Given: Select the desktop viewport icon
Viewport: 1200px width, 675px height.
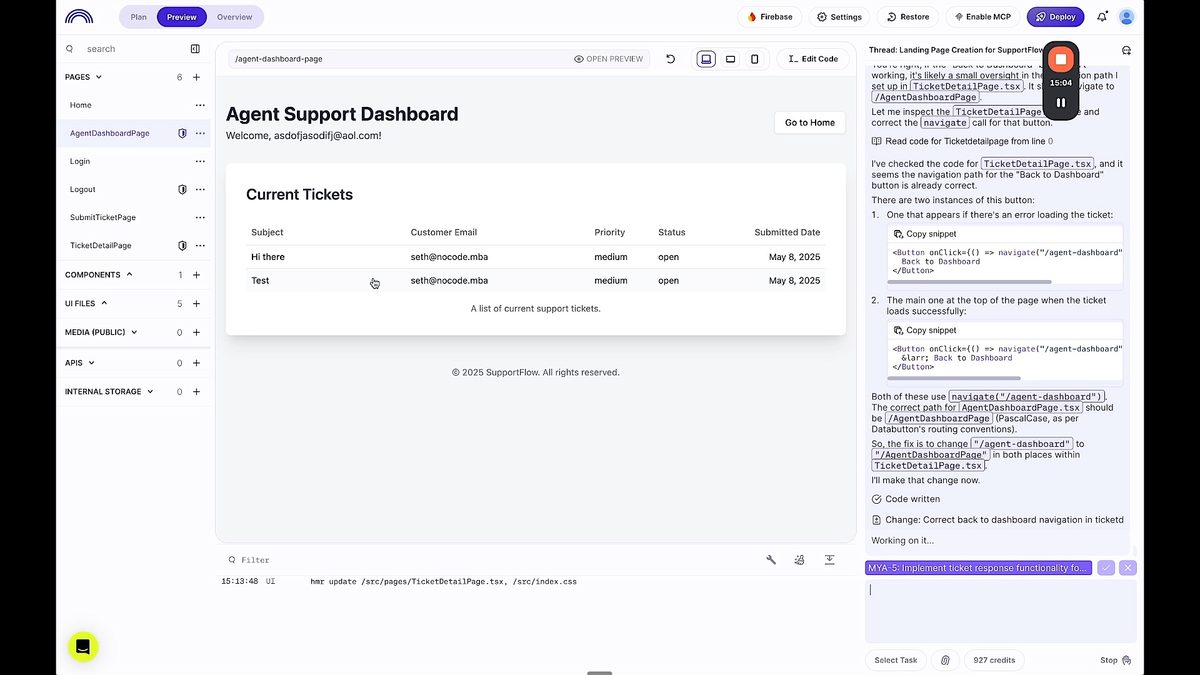Looking at the screenshot, I should (x=706, y=59).
